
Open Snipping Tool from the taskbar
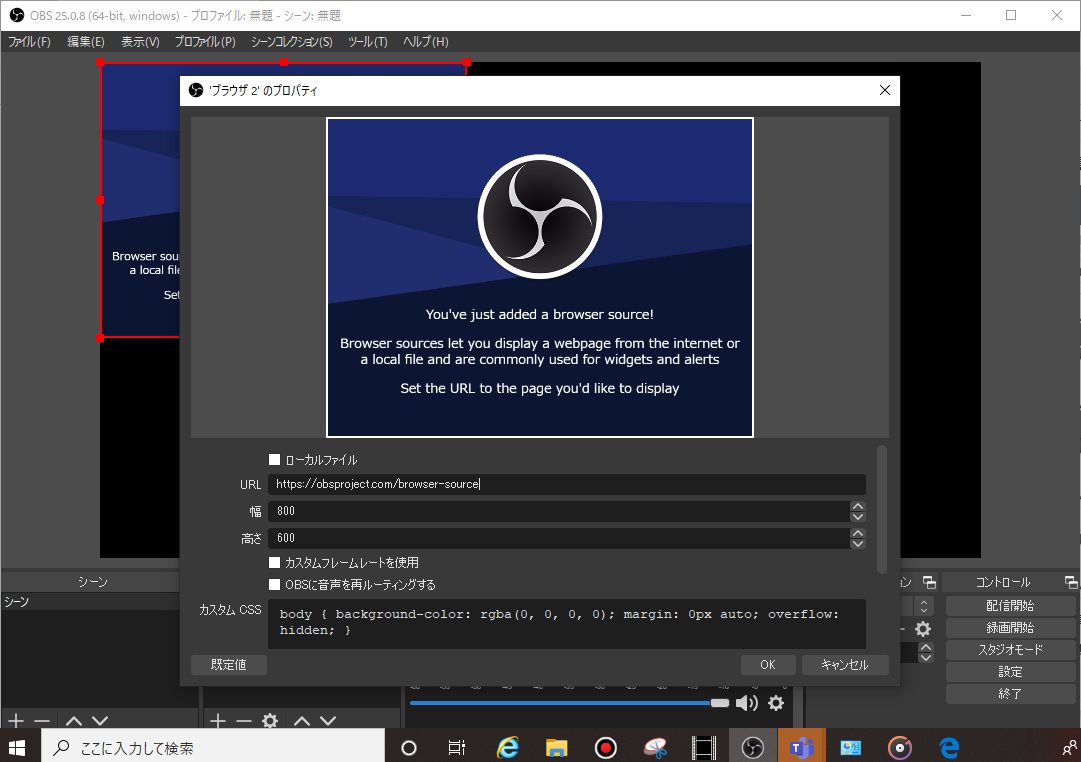click(655, 748)
